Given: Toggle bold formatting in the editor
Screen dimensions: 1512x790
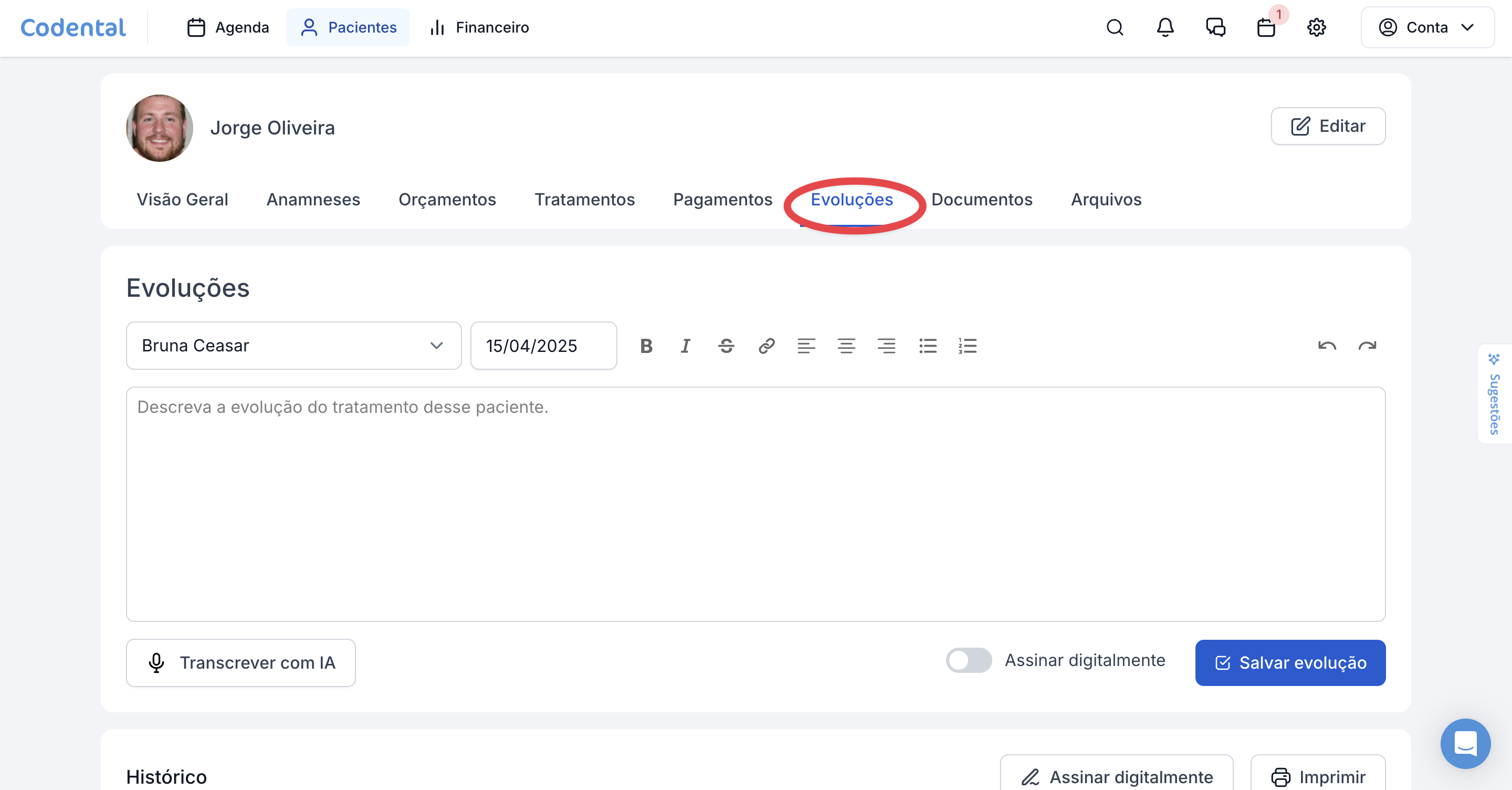Looking at the screenshot, I should (646, 346).
